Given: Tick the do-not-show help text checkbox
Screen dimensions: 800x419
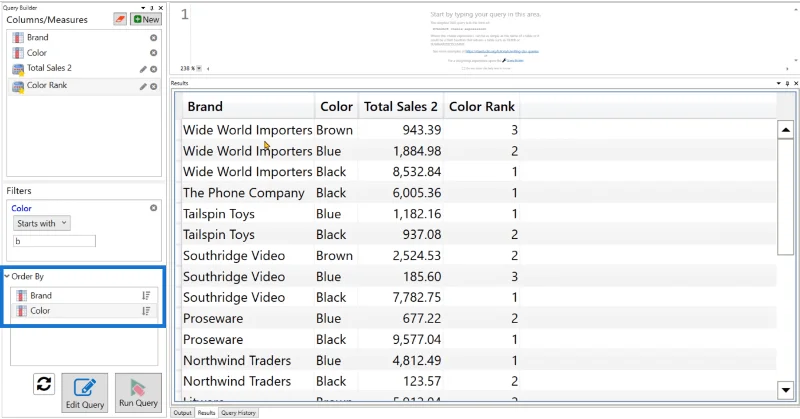Looking at the screenshot, I should tap(463, 68).
